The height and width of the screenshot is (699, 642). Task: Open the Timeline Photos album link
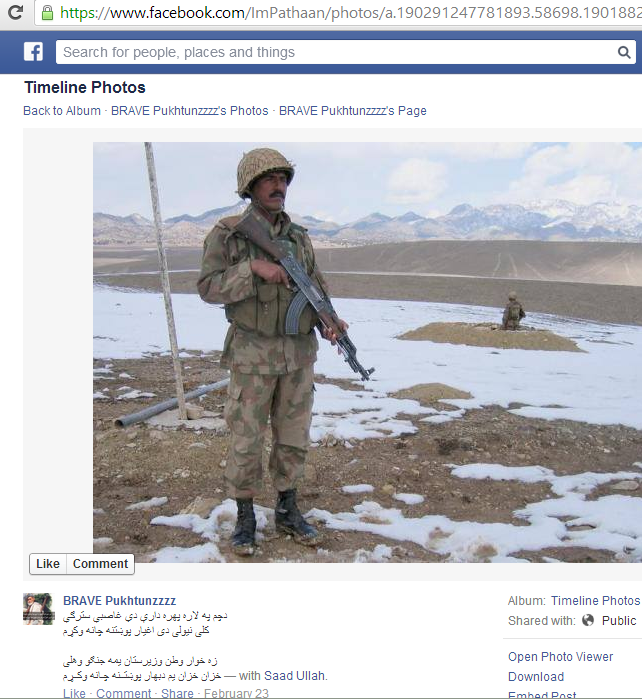[596, 600]
